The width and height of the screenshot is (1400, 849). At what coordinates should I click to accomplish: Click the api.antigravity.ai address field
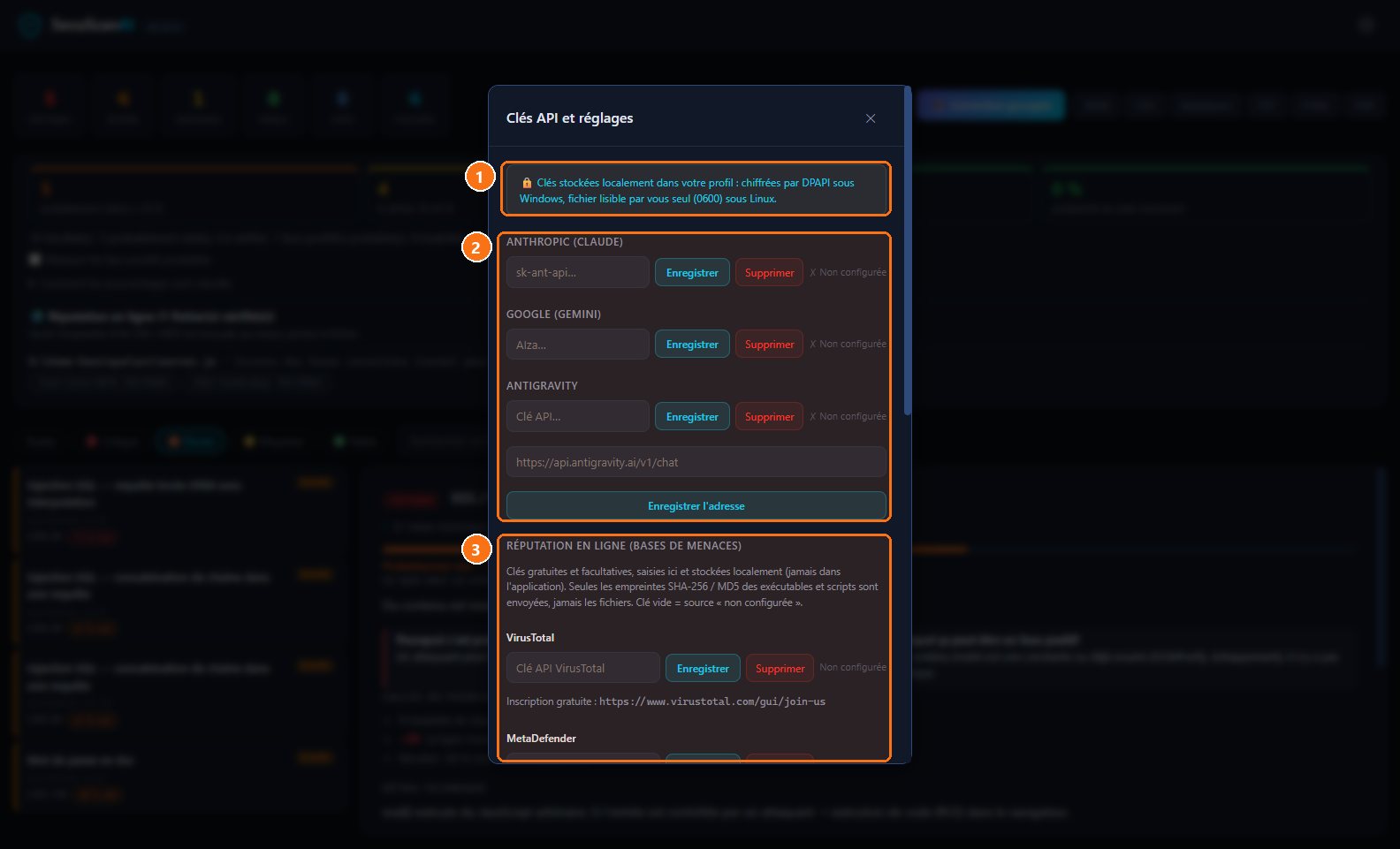[696, 462]
